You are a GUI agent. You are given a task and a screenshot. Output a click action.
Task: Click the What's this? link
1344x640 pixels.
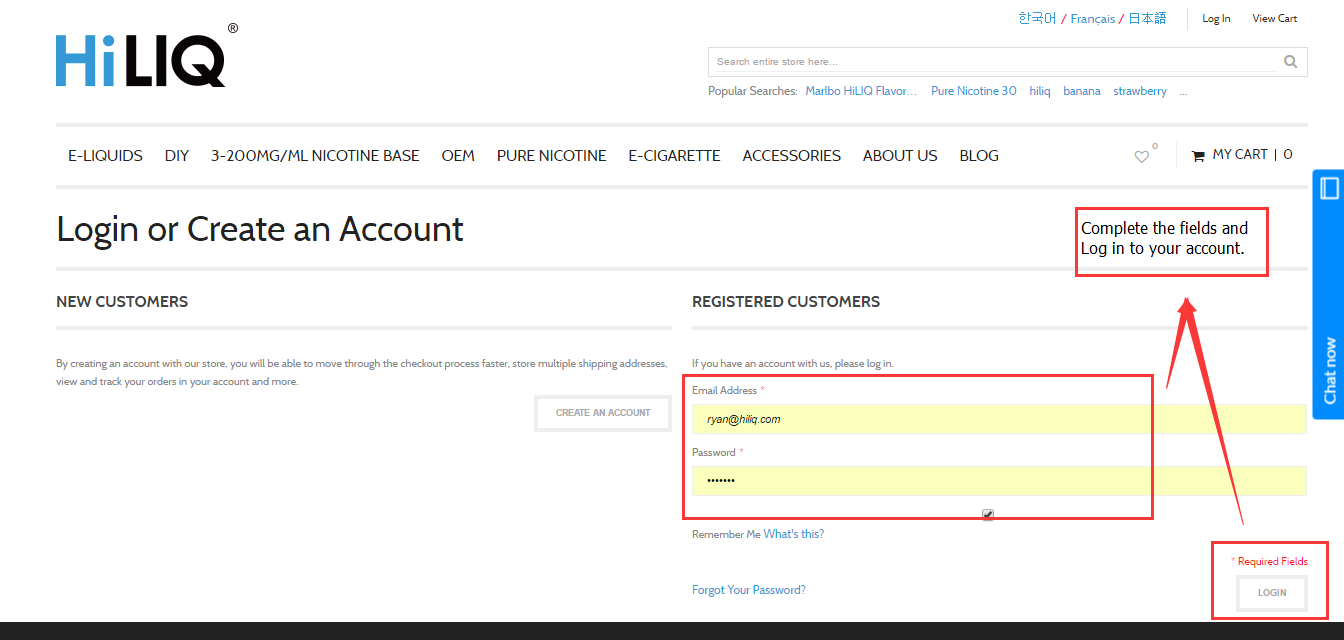tap(794, 534)
